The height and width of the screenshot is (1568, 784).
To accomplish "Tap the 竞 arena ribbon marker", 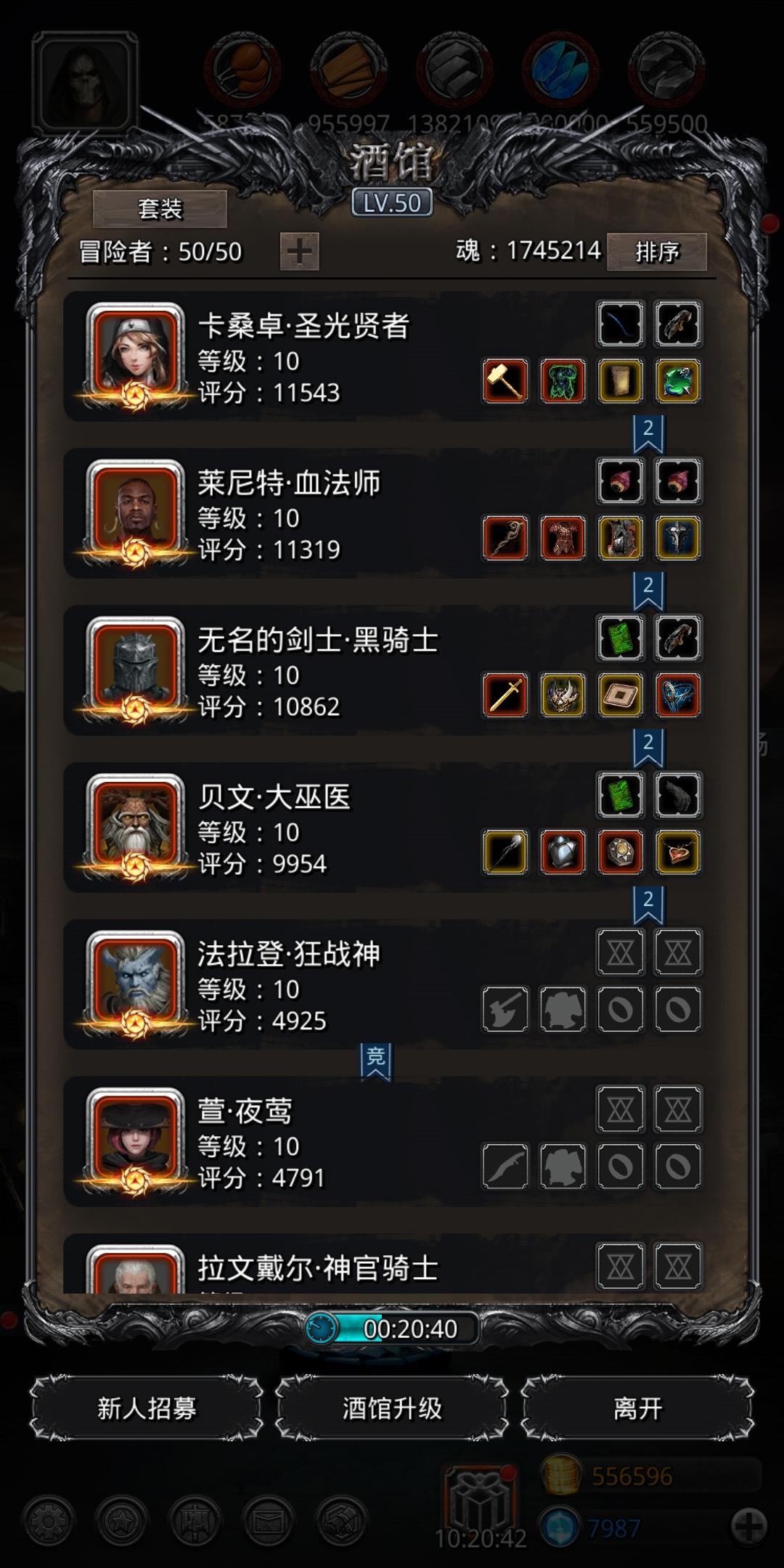I will 375,1061.
